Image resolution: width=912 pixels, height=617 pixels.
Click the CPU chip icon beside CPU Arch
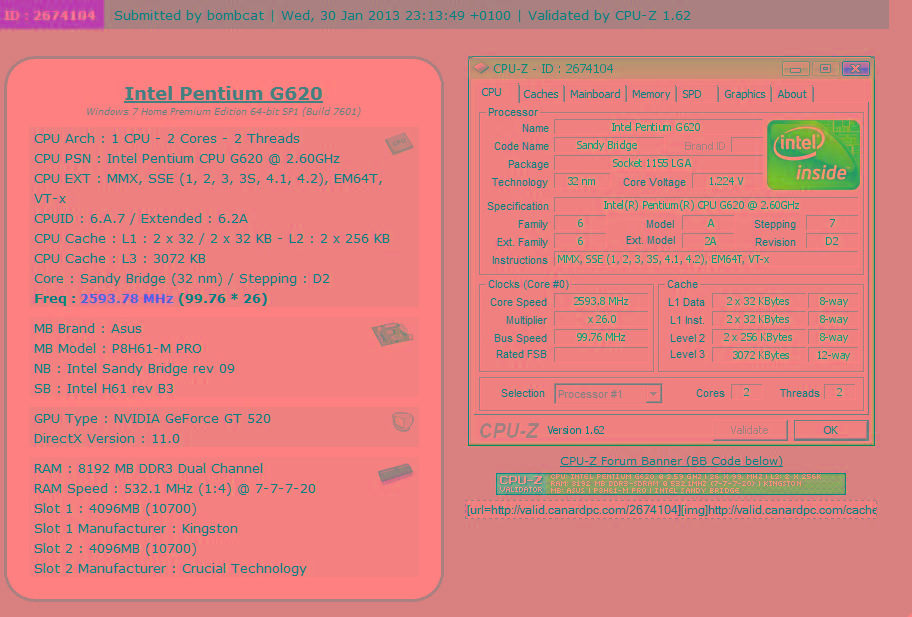(x=399, y=142)
